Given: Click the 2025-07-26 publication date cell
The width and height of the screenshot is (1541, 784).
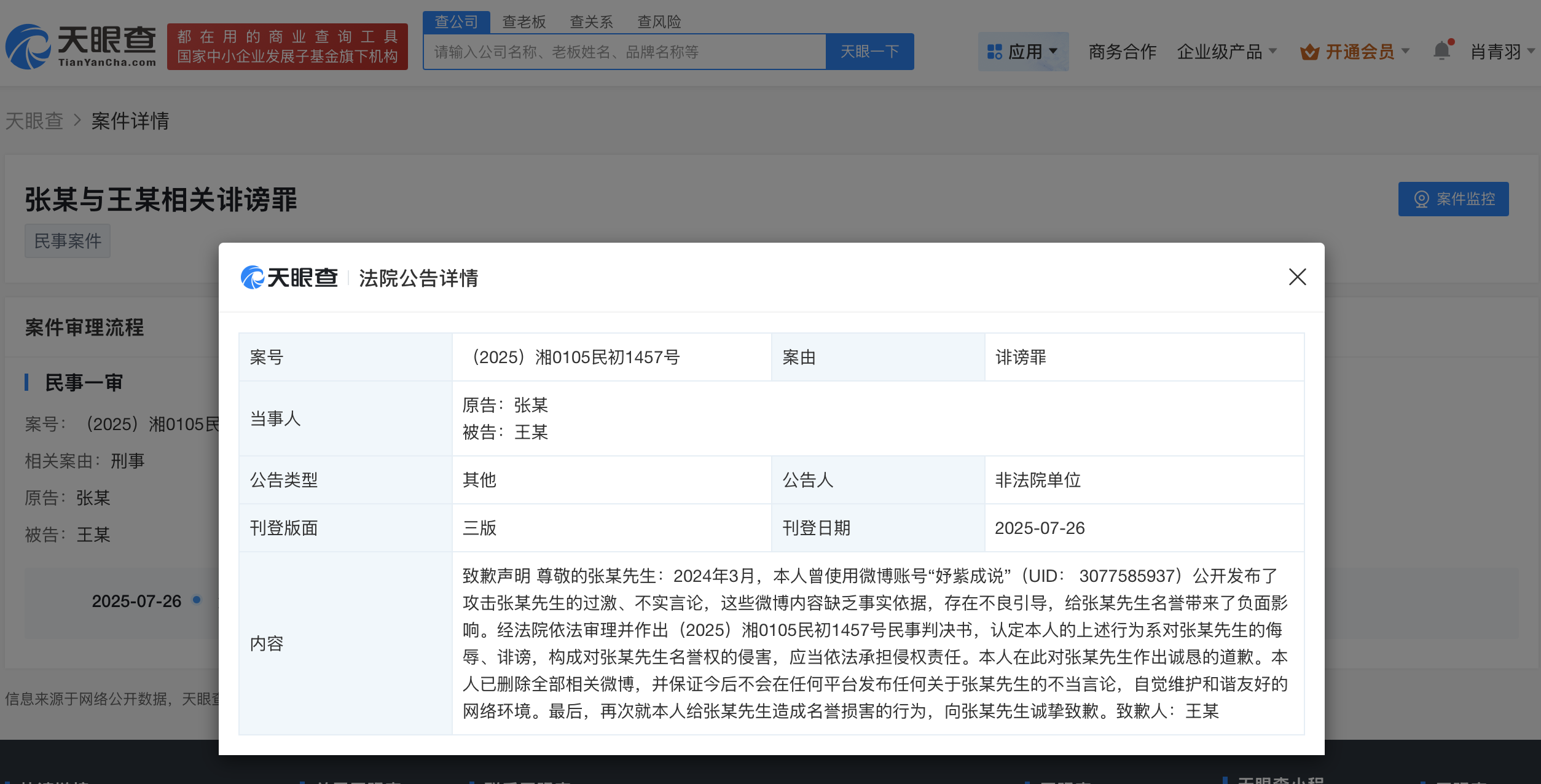Looking at the screenshot, I should [1144, 528].
